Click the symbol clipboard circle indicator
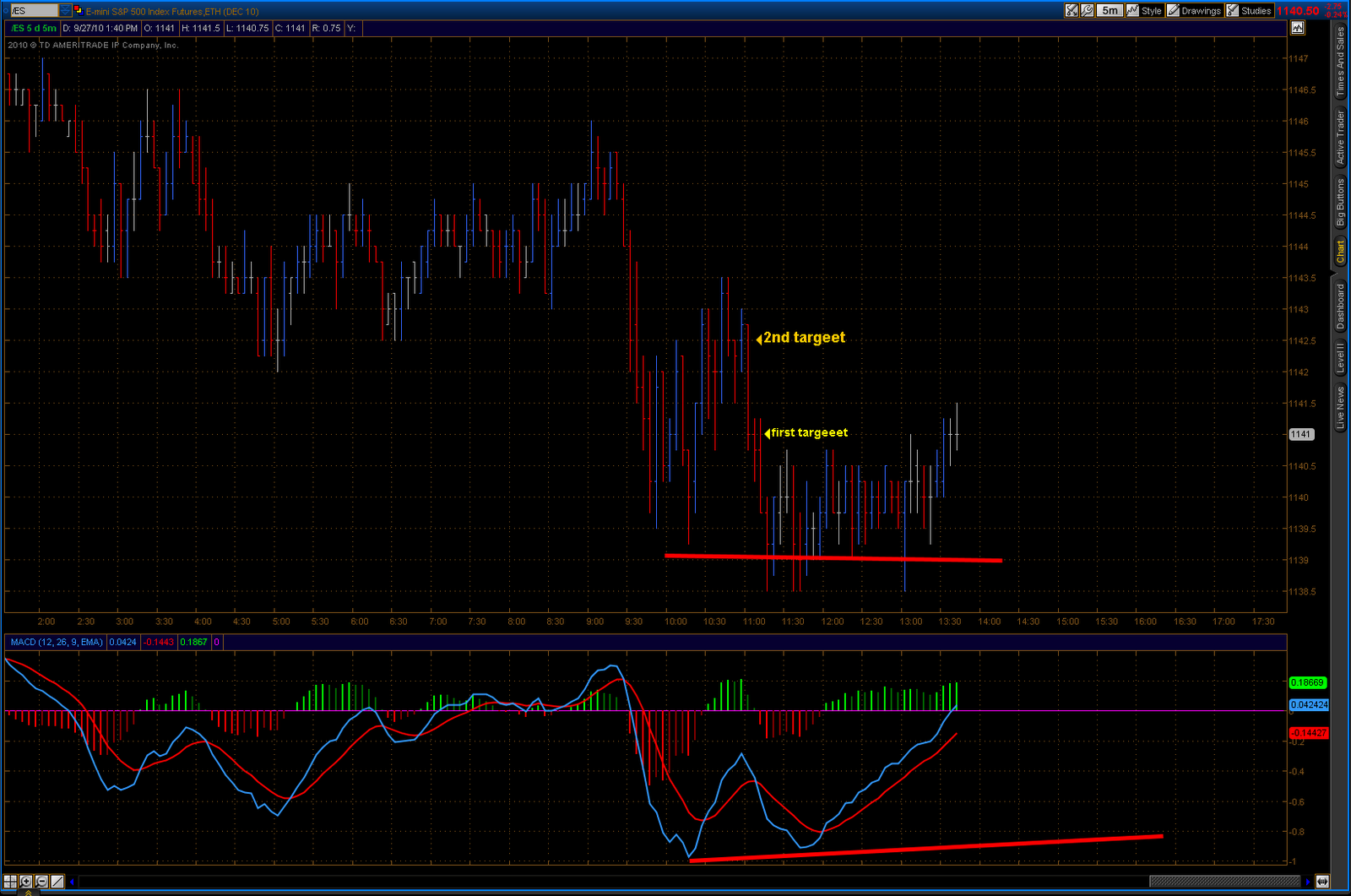1351x896 pixels. click(6, 11)
